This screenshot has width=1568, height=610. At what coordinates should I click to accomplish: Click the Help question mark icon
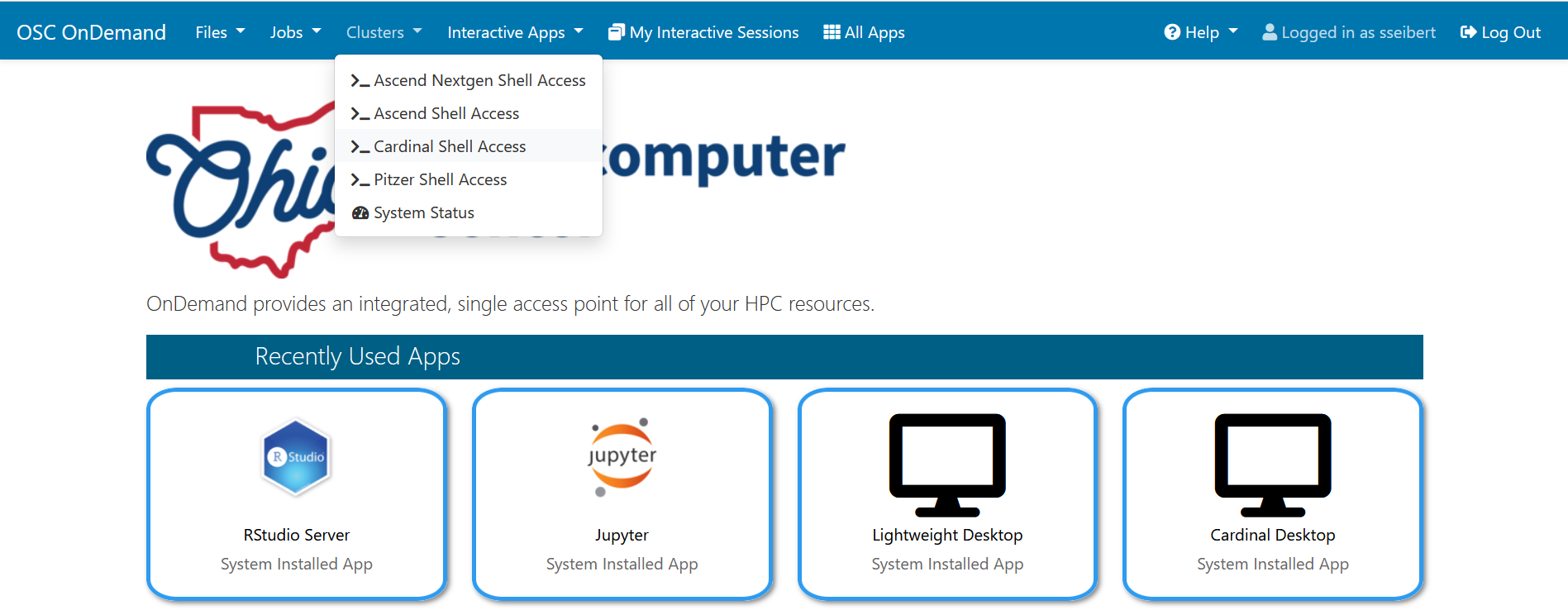(x=1172, y=32)
